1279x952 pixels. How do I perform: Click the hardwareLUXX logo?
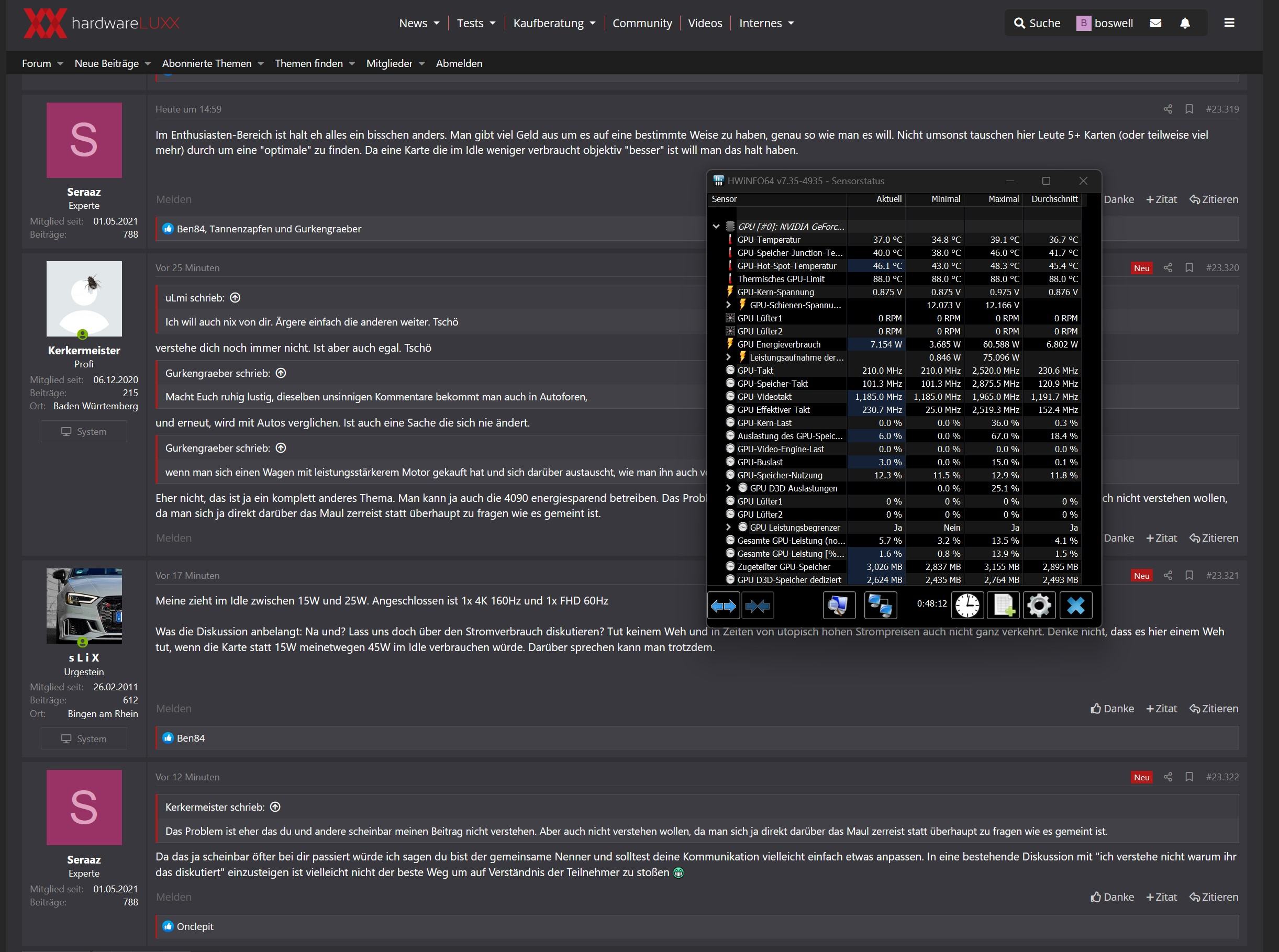[102, 23]
